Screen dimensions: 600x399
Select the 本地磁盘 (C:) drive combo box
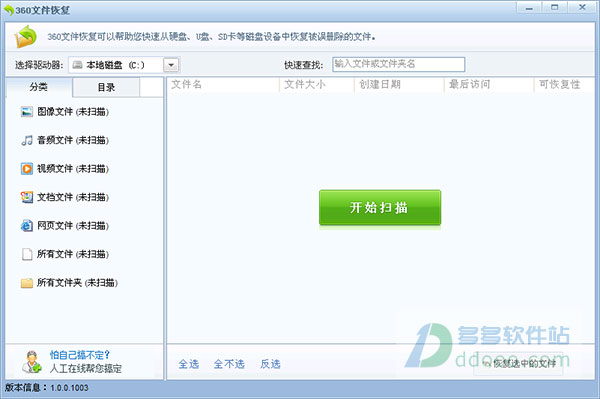(124, 65)
